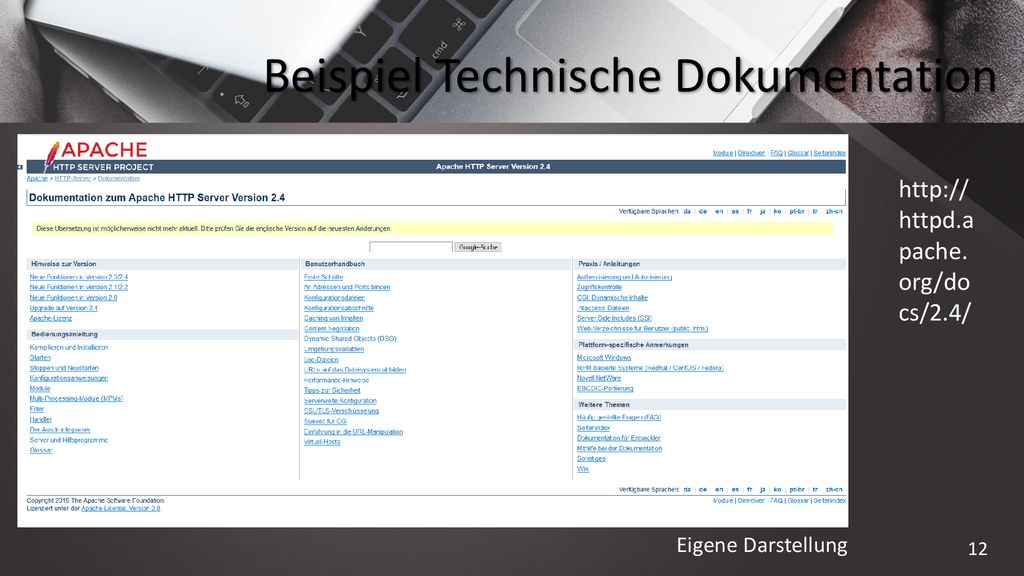
Task: Open Serverweite Konfiguration
Action: 340,401
